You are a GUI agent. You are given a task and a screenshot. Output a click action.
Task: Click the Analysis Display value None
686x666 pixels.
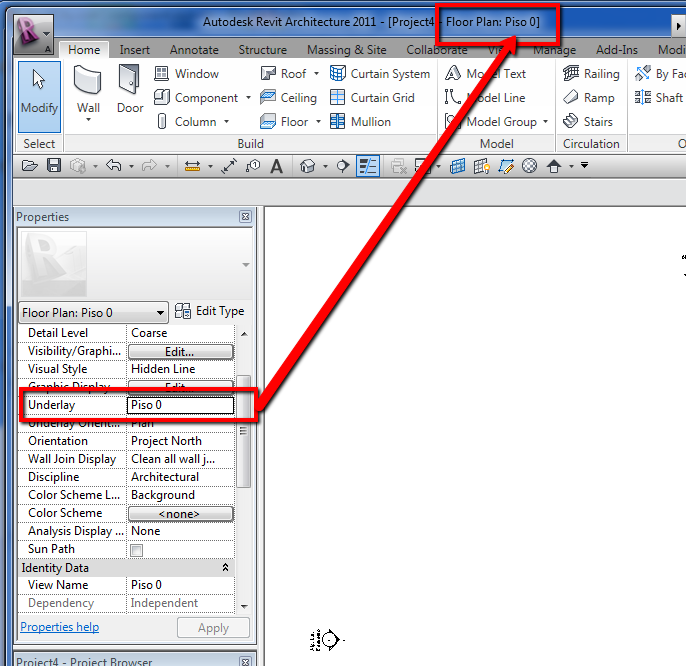pyautogui.click(x=180, y=531)
